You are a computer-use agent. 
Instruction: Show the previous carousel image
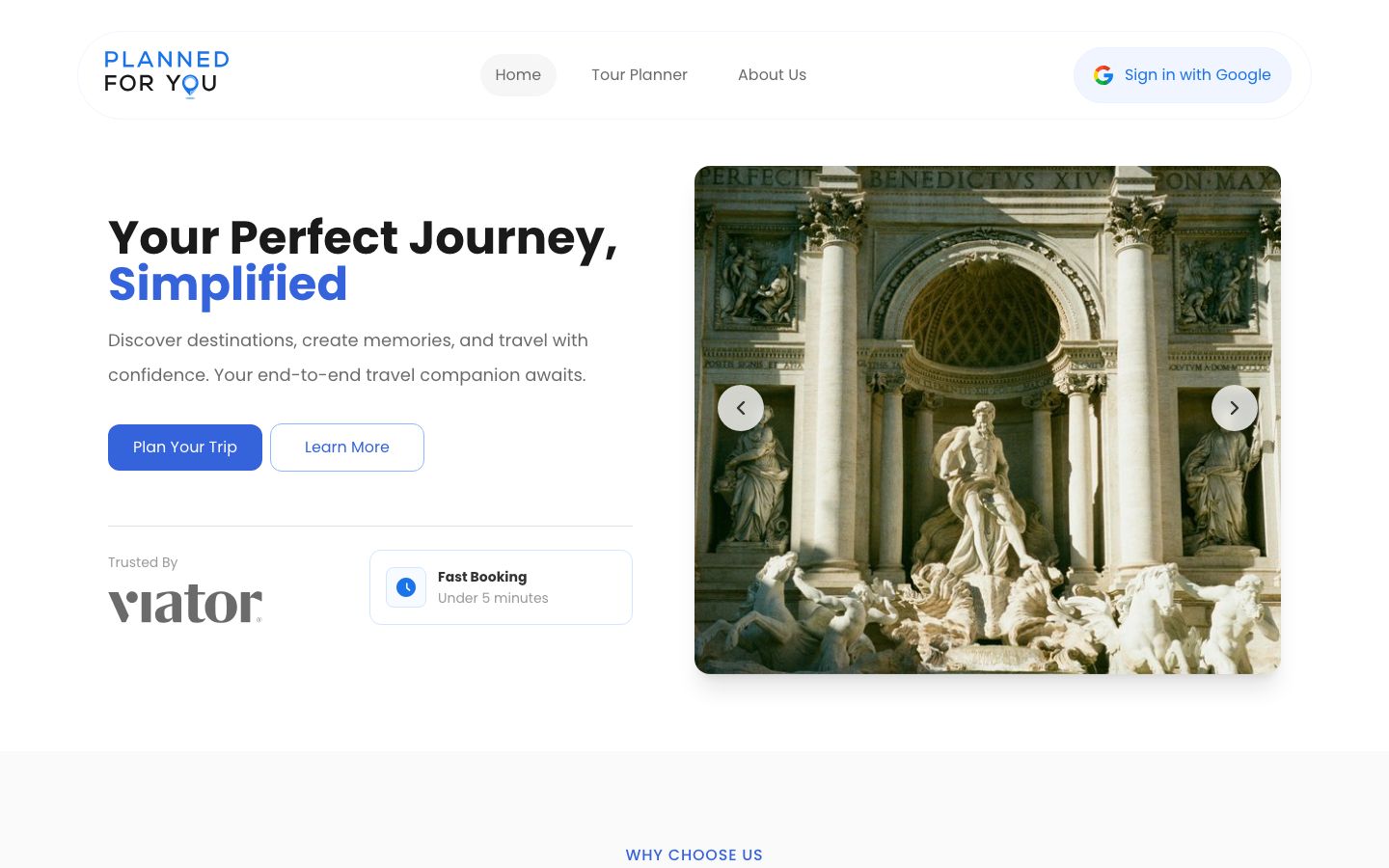(x=741, y=408)
